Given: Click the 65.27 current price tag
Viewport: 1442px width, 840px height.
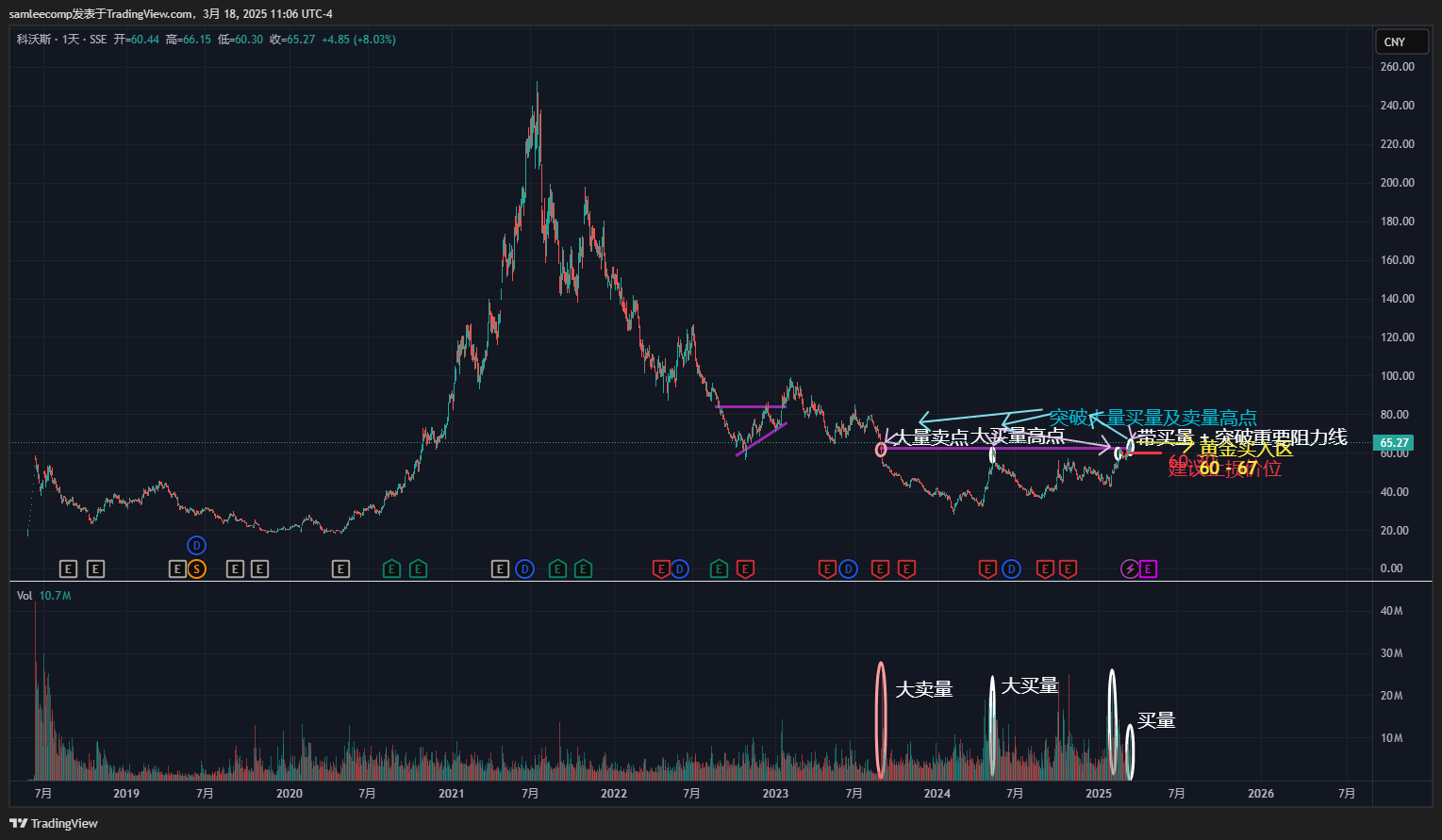Looking at the screenshot, I should (x=1394, y=442).
